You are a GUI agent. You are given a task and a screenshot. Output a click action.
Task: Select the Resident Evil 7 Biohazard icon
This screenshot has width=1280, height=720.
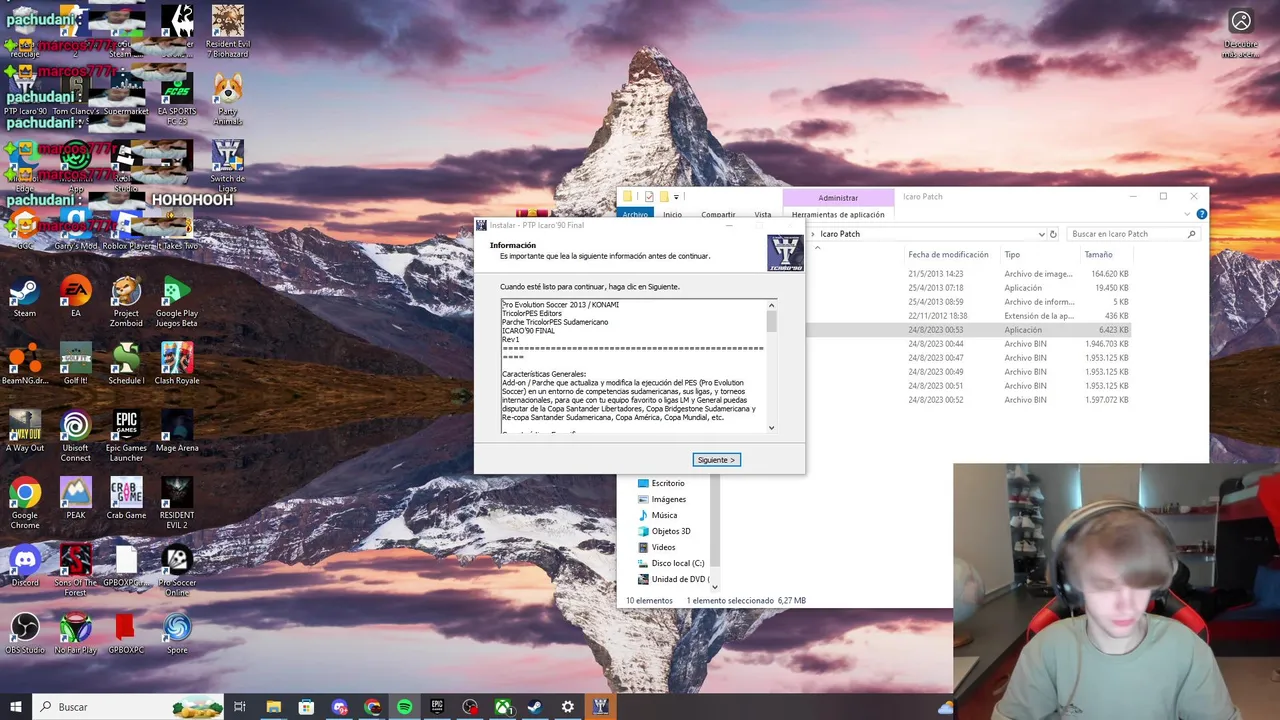pyautogui.click(x=228, y=31)
